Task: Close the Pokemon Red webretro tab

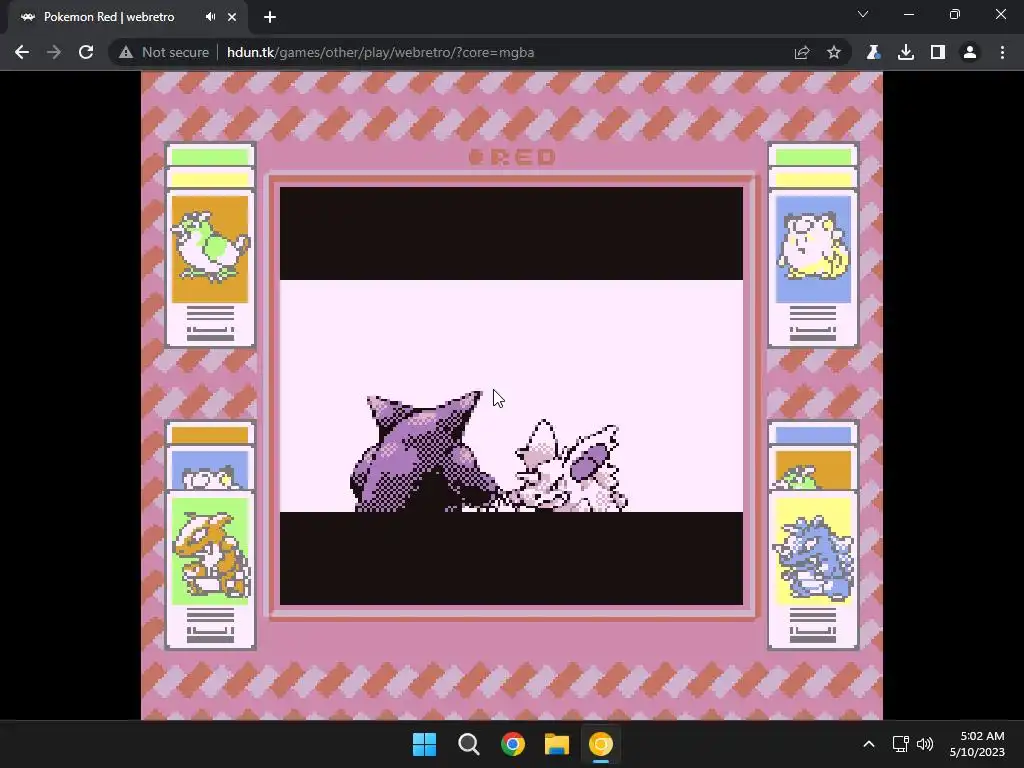Action: 232,17
